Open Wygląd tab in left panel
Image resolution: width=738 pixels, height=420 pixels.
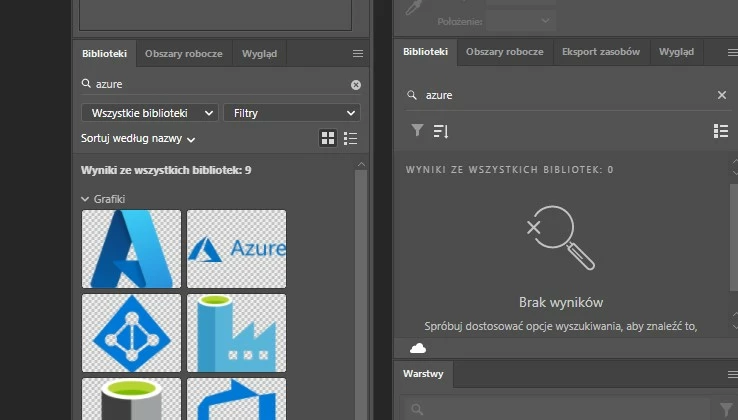[259, 54]
